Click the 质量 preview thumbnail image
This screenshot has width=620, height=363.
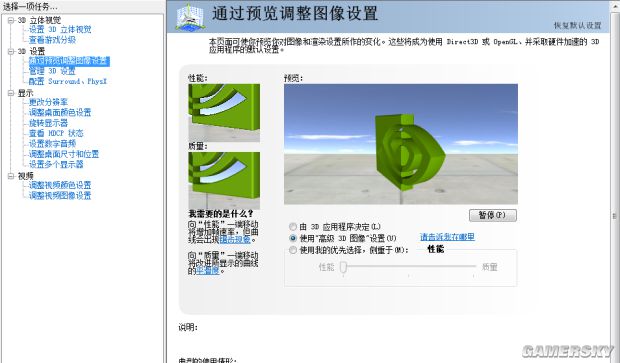pyautogui.click(x=224, y=180)
